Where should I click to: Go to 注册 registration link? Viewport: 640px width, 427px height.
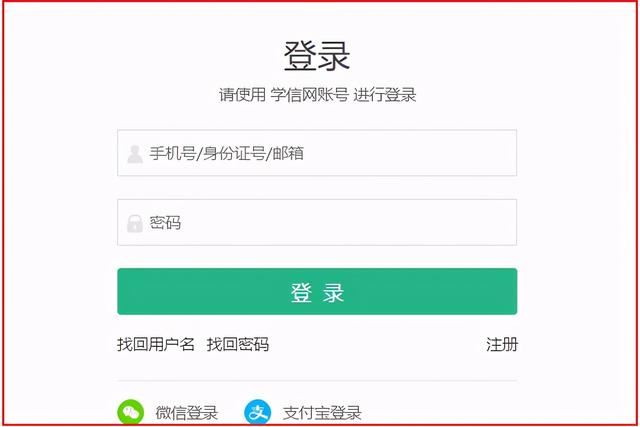point(502,345)
